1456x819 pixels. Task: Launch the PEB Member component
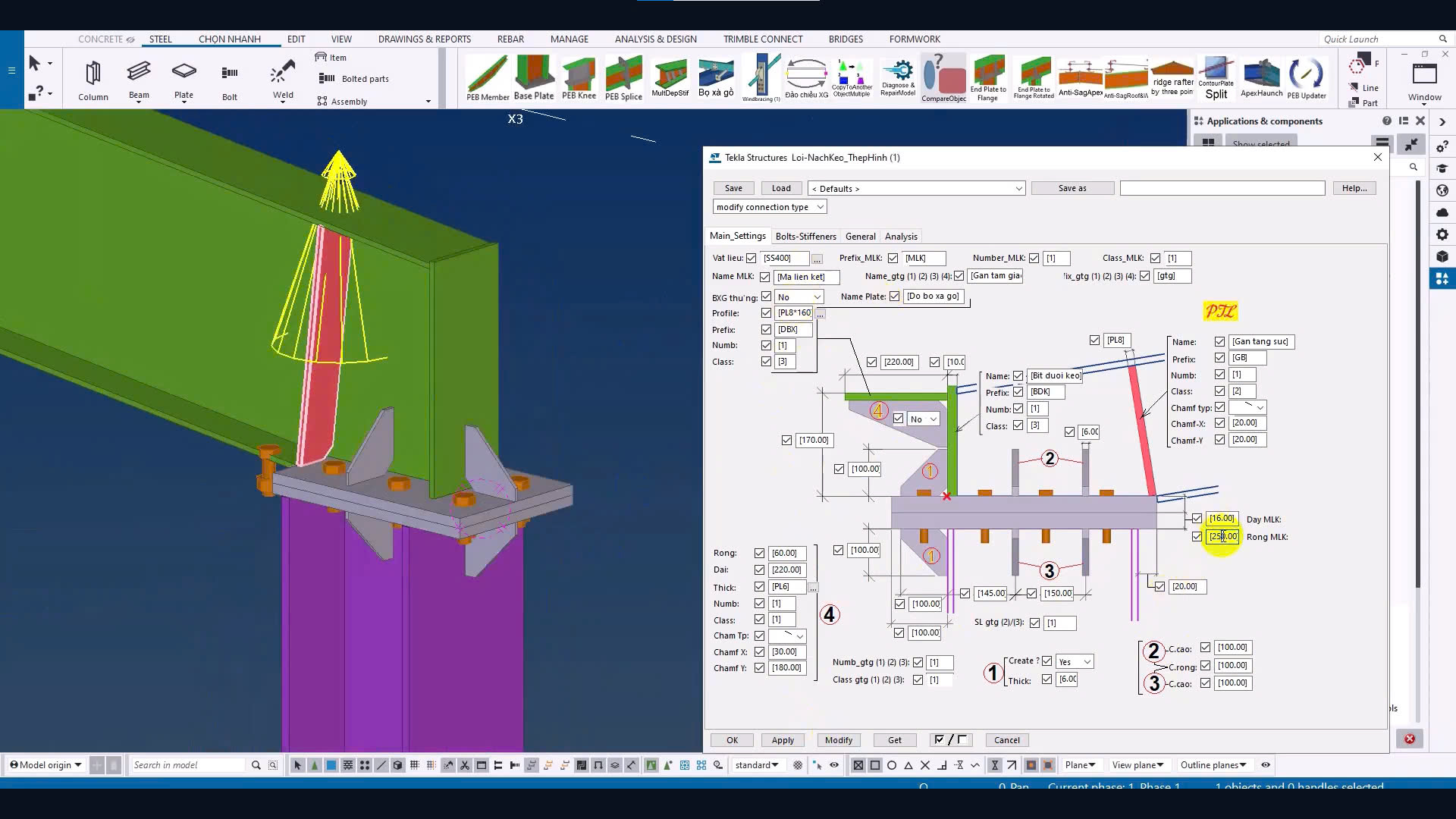tap(488, 78)
